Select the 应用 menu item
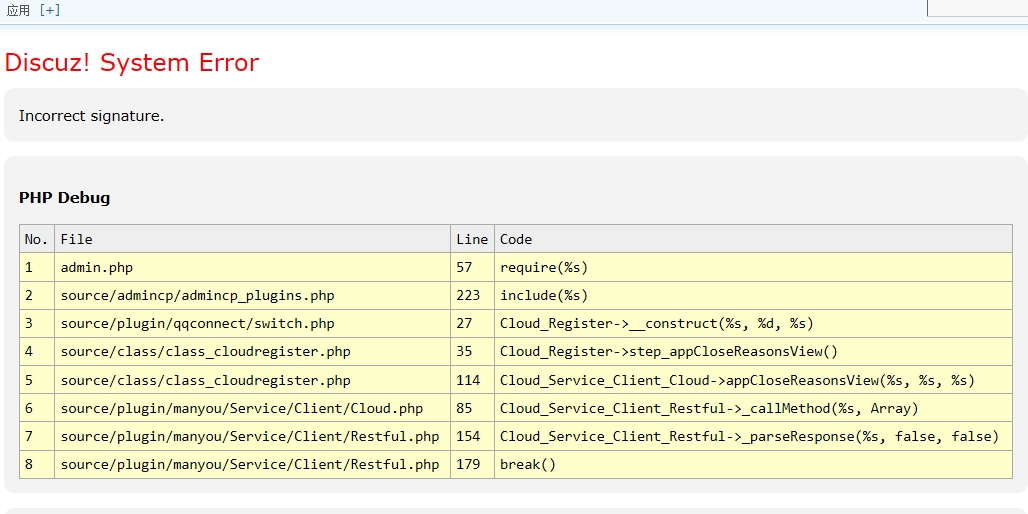The height and width of the screenshot is (514, 1028). point(18,10)
